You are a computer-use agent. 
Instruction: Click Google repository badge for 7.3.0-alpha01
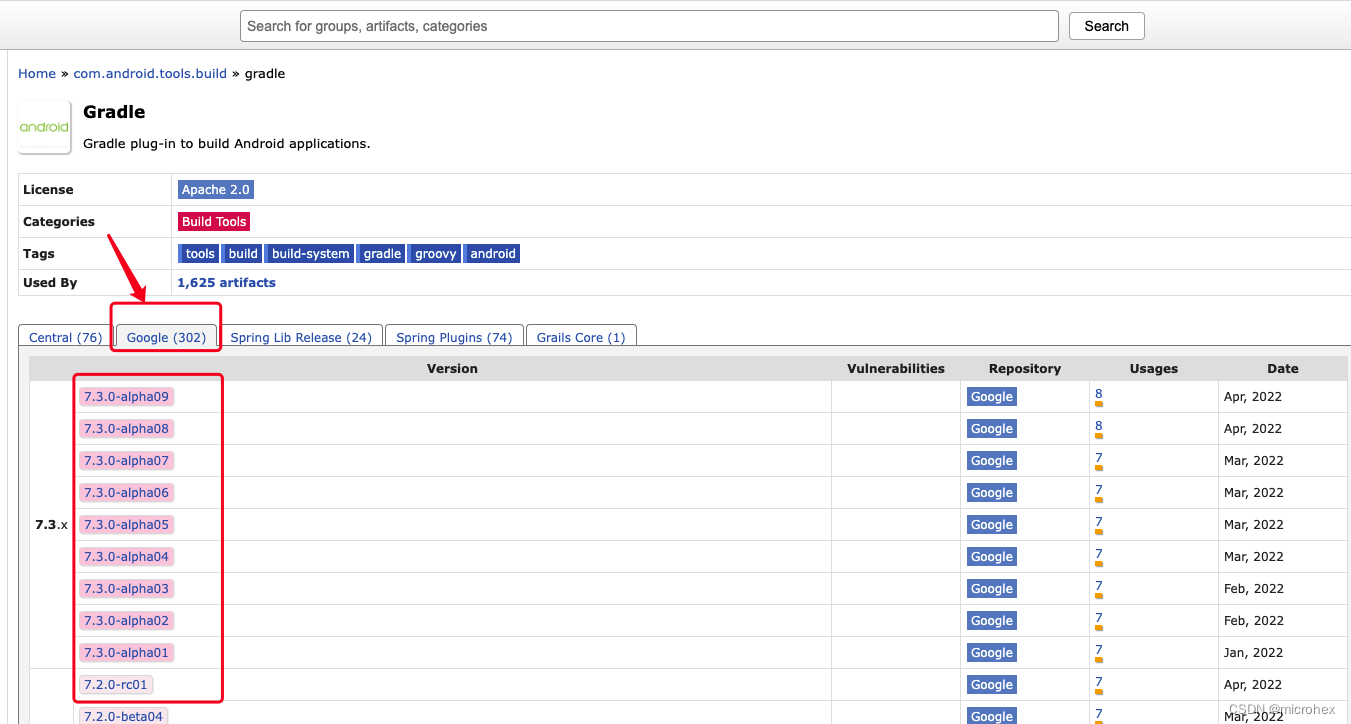[992, 653]
